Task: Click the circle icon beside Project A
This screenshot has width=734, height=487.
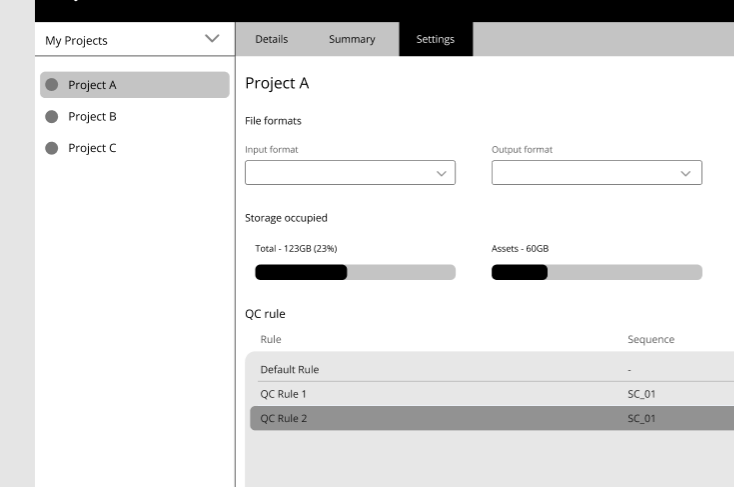Action: coord(52,85)
